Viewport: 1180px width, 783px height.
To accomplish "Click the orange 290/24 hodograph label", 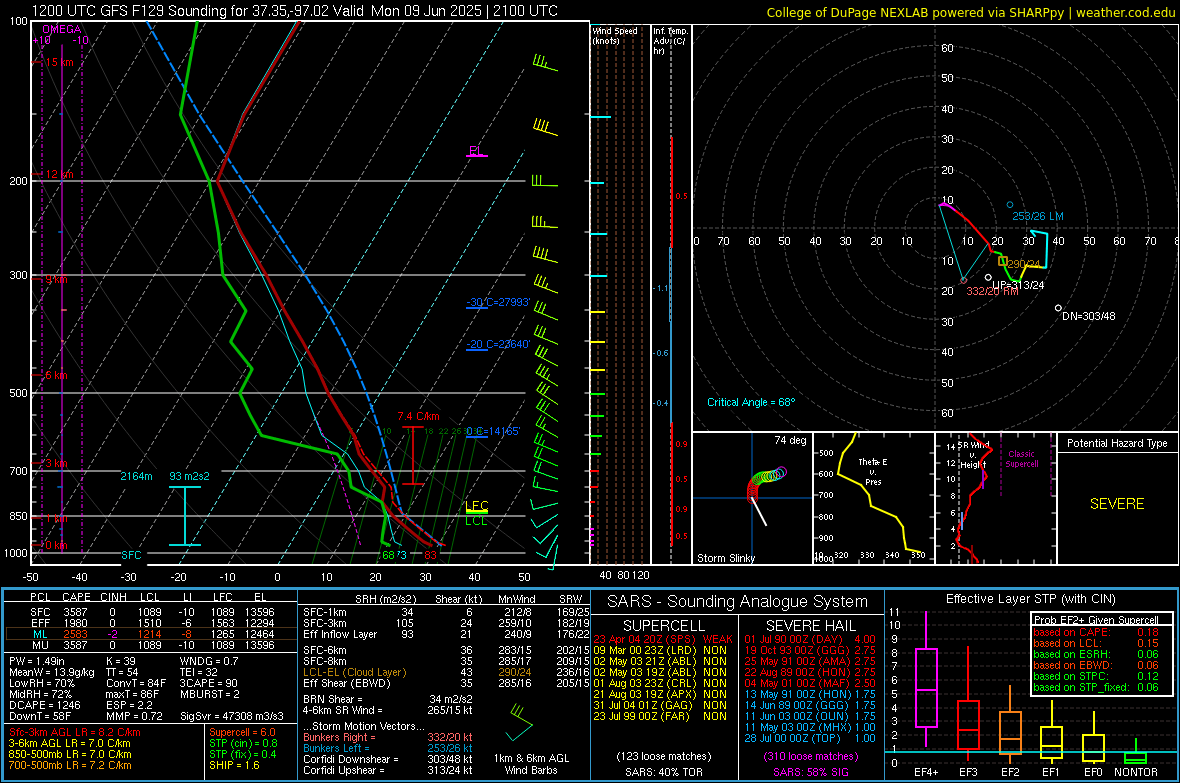I will coord(1023,264).
